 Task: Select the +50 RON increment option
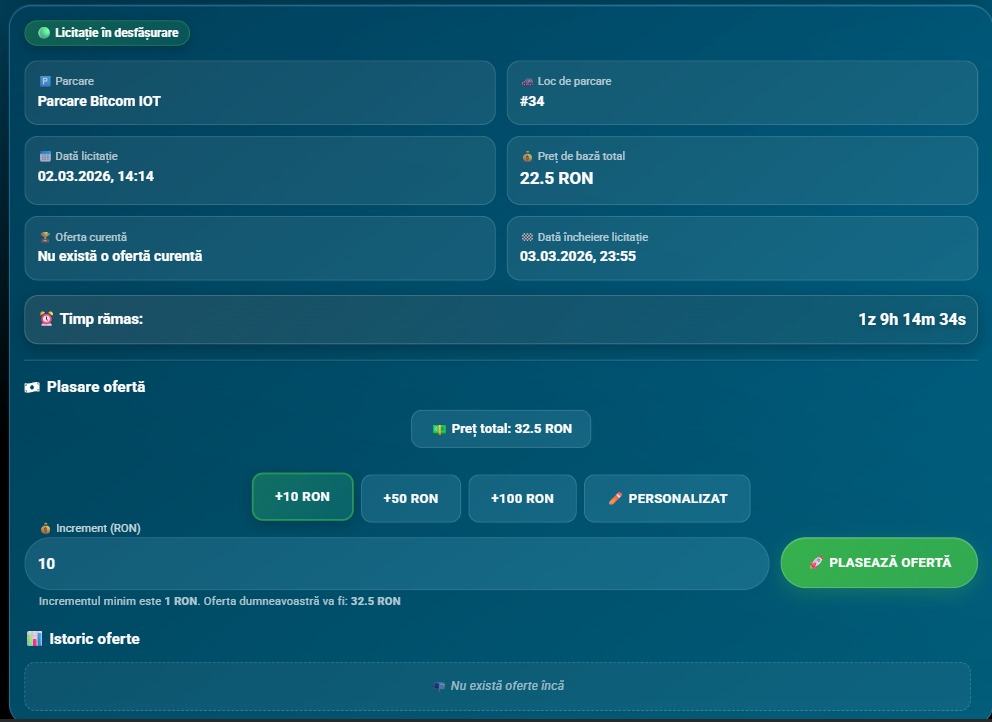coord(410,498)
